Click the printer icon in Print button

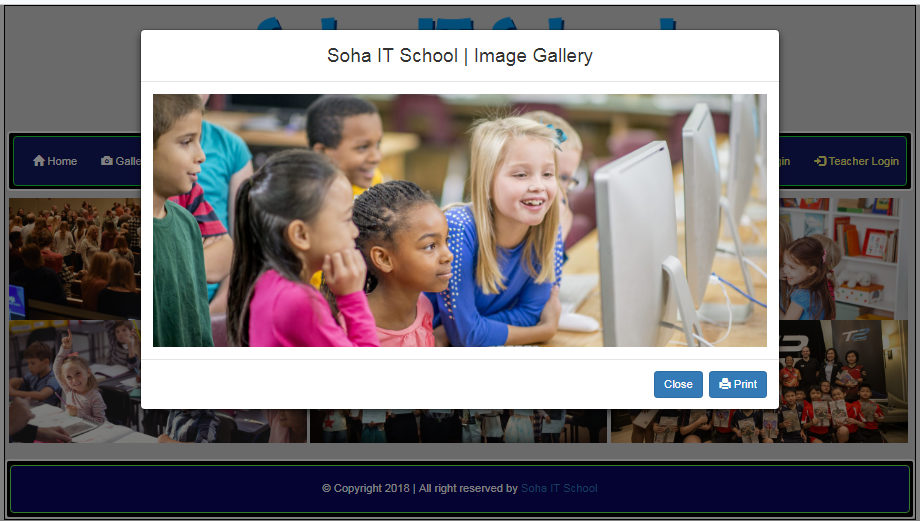tap(725, 384)
